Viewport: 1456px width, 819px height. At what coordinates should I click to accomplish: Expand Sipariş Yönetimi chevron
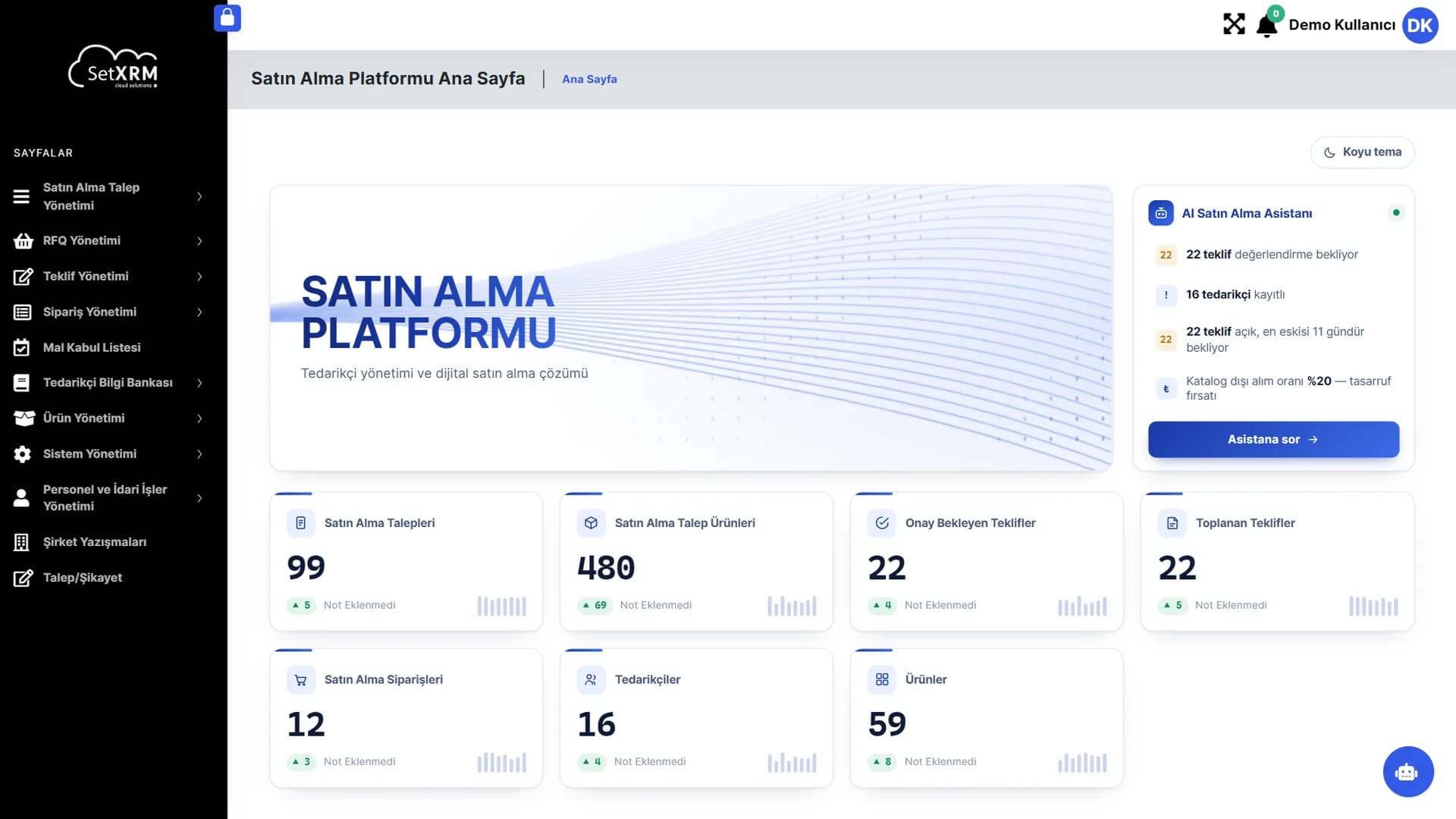[199, 312]
